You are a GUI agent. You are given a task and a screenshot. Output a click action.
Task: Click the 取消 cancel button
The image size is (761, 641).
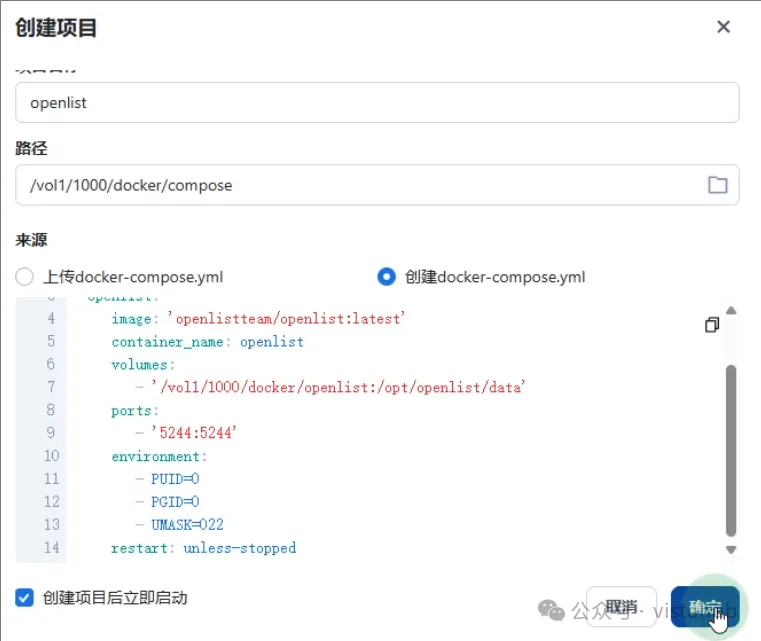(x=621, y=607)
